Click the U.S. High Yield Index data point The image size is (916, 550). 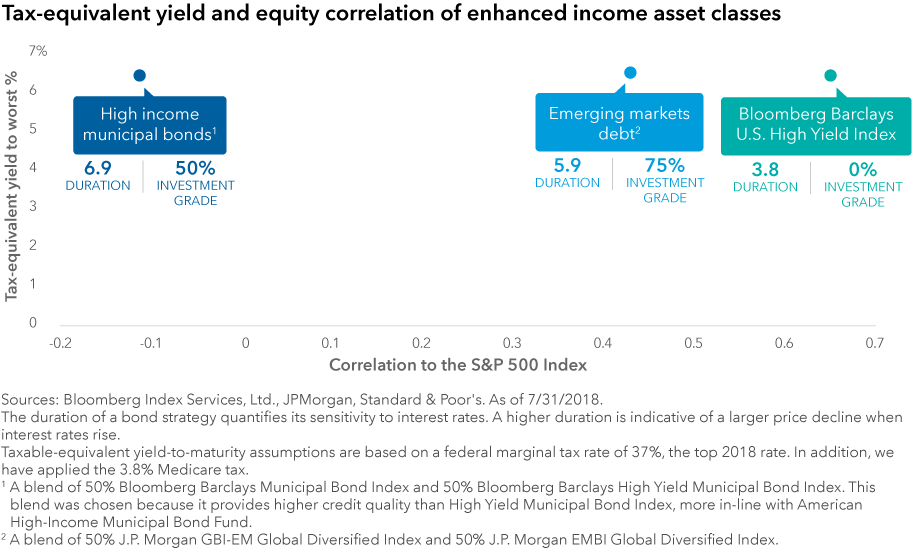click(x=830, y=75)
